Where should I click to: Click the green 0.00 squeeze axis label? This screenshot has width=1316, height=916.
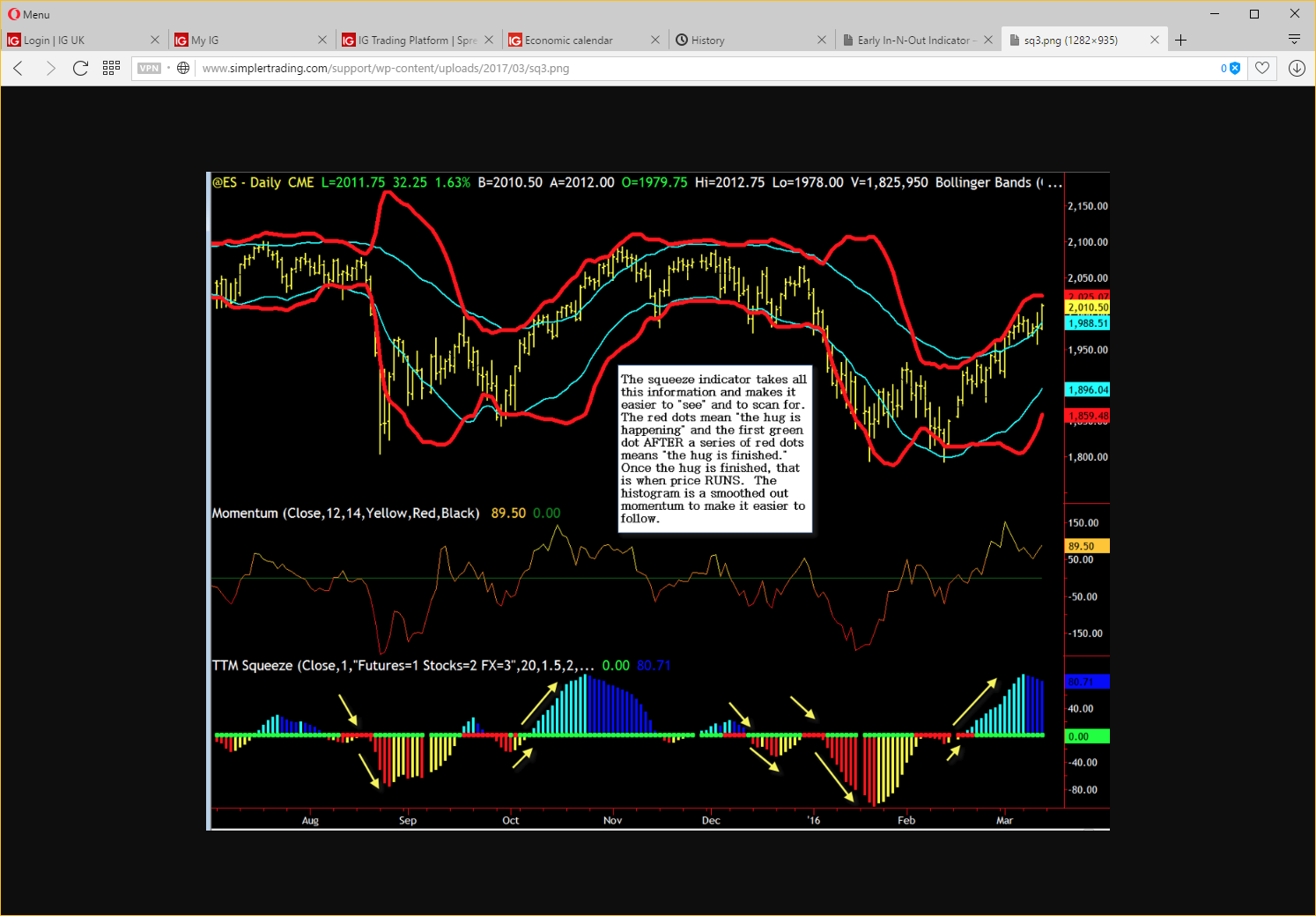tap(1088, 736)
